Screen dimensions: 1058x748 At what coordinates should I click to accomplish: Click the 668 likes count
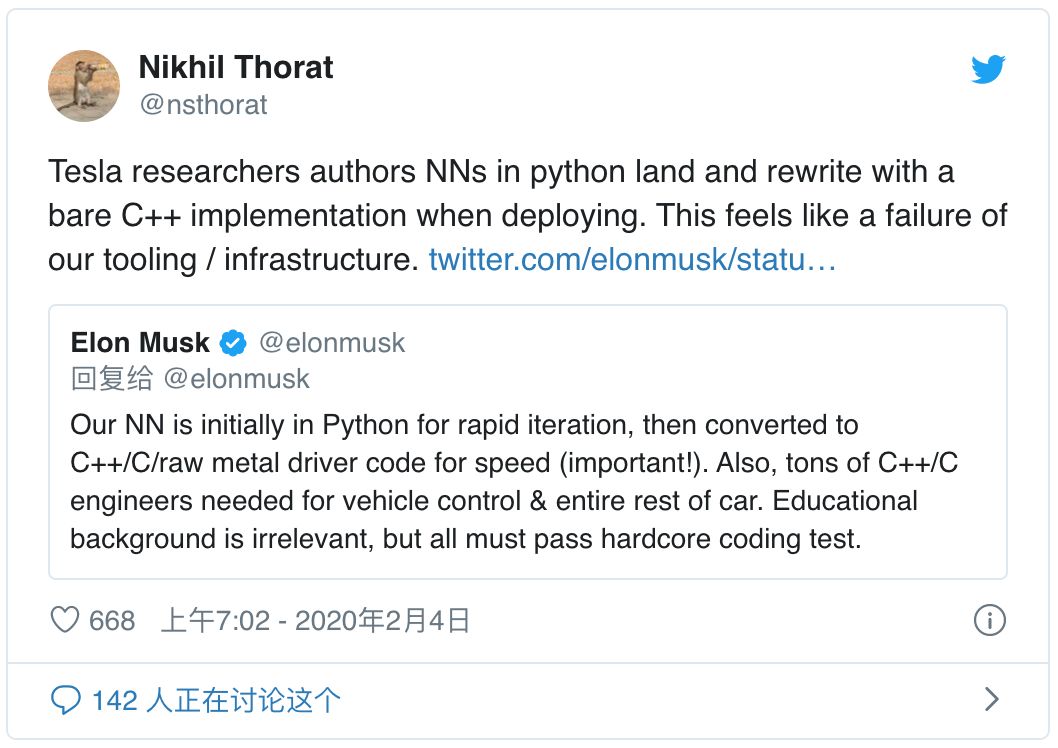point(112,621)
